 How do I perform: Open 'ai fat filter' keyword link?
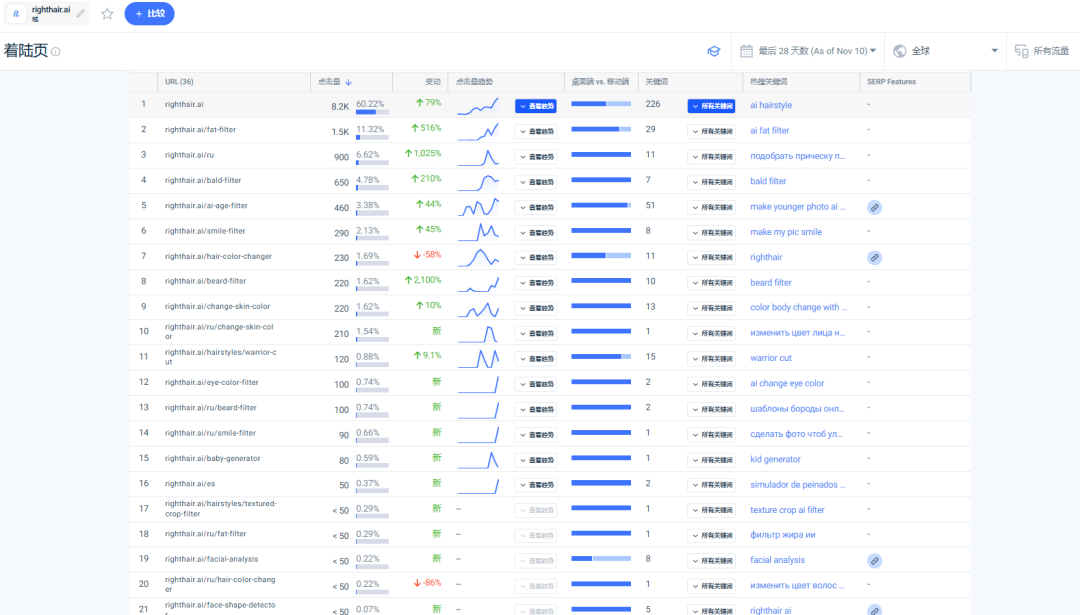tap(769, 131)
